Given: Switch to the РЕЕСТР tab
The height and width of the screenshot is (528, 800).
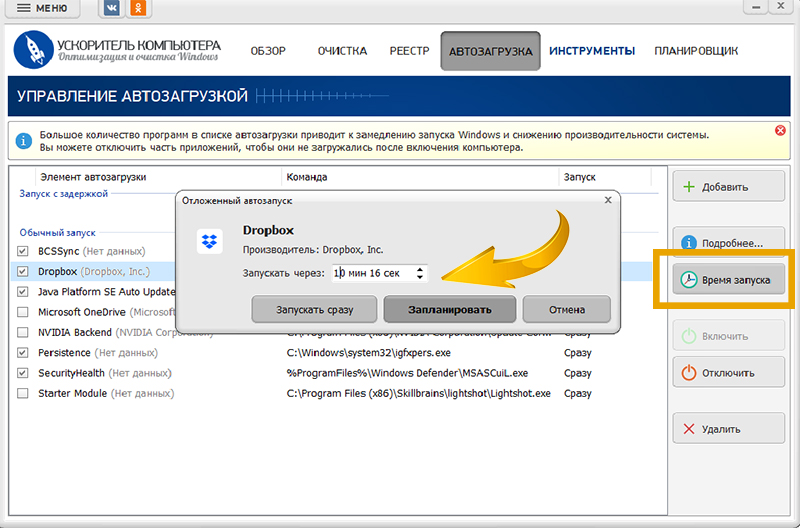Looking at the screenshot, I should (x=410, y=51).
